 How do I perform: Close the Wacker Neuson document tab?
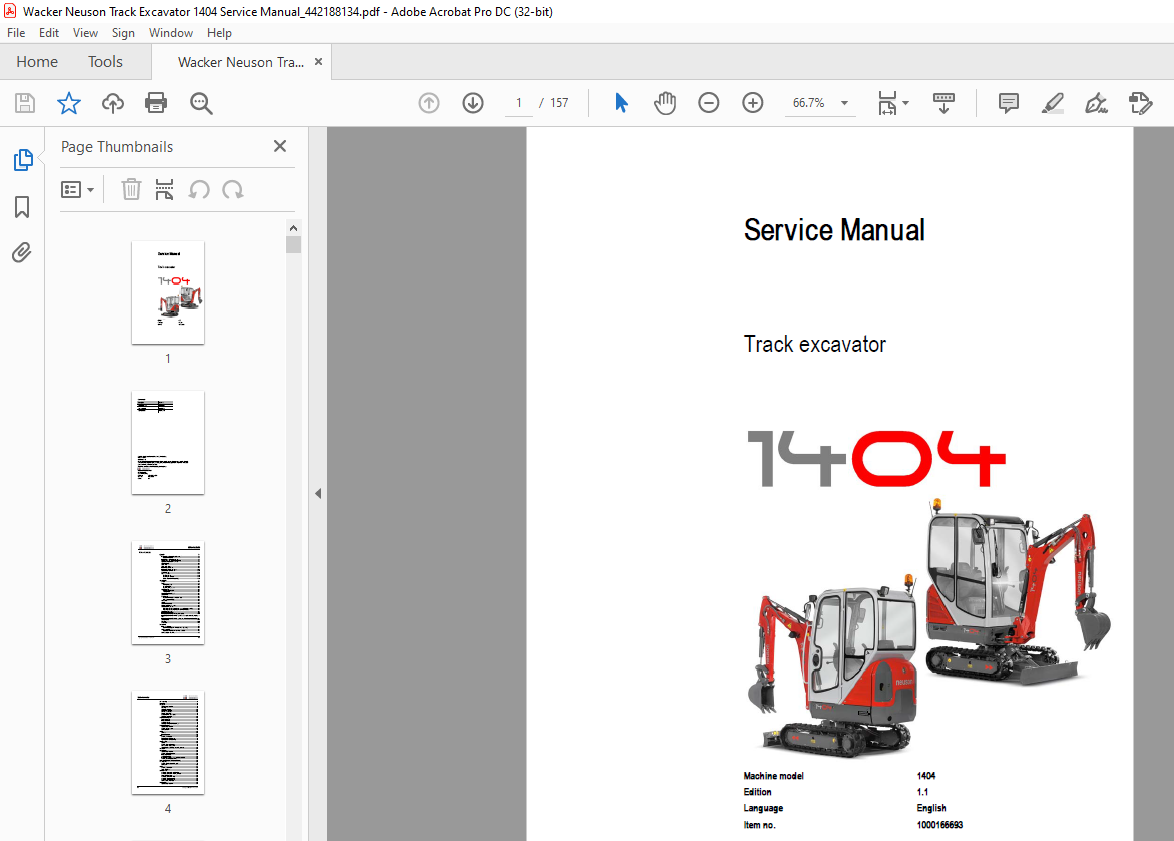(x=318, y=61)
